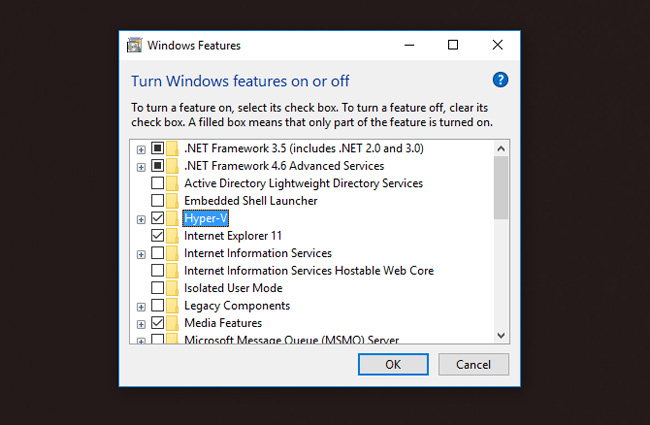Image resolution: width=650 pixels, height=425 pixels.
Task: Click the Internet Explorer 11 folder icon
Action: pos(173,236)
